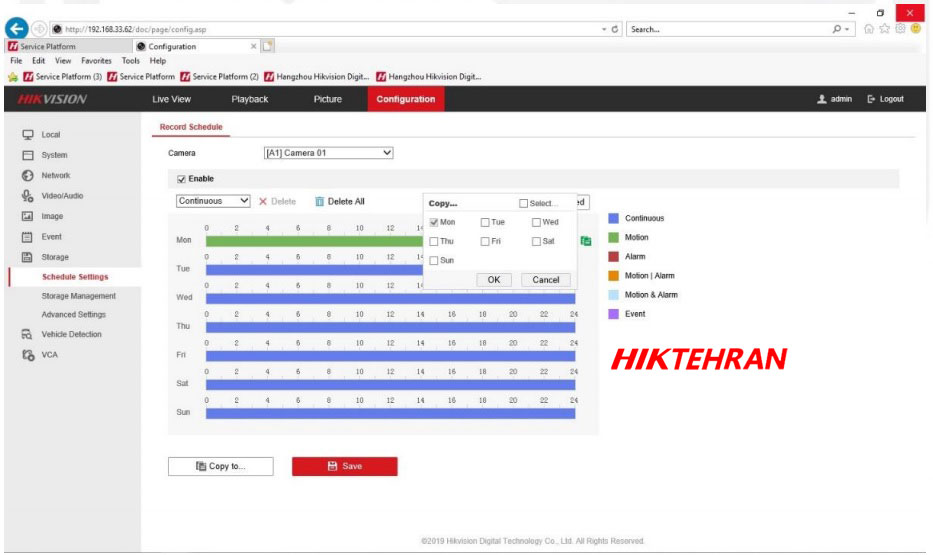Viewport: 933px width, 555px height.
Task: Click the Copy to... button
Action: tap(221, 466)
